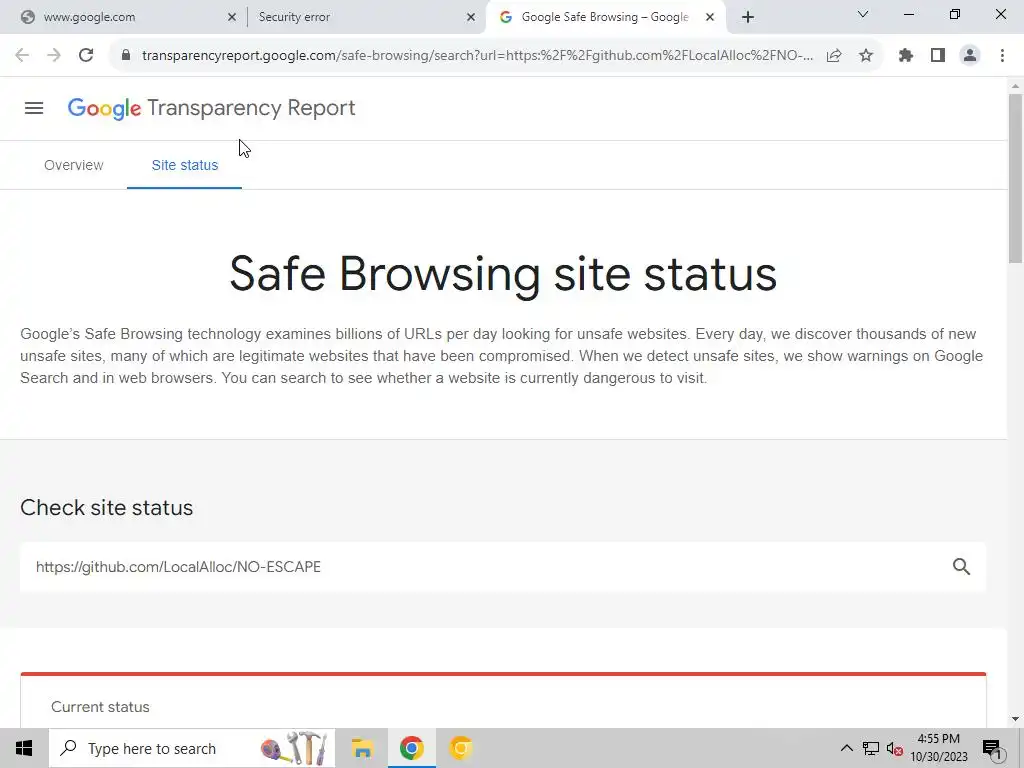Open the Extensions puzzle icon
This screenshot has width=1024, height=768.
906,56
